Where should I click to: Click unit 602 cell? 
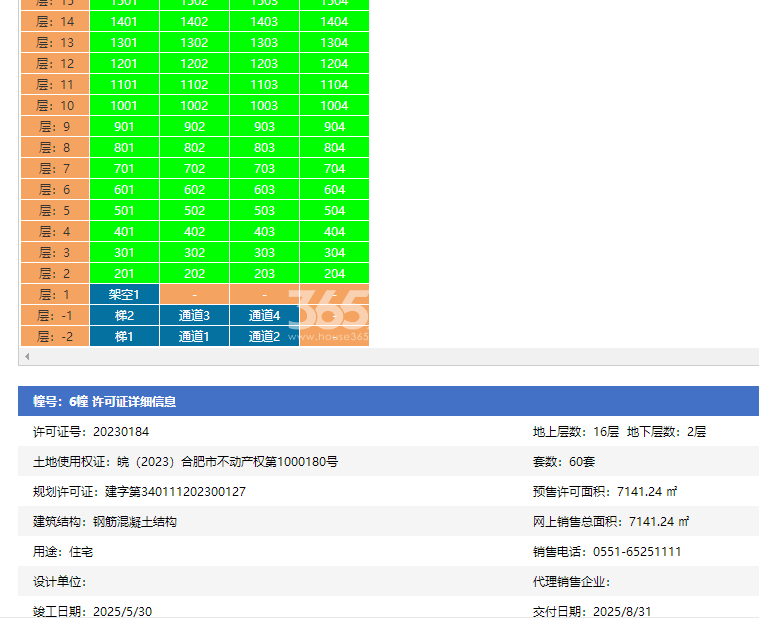click(x=195, y=190)
